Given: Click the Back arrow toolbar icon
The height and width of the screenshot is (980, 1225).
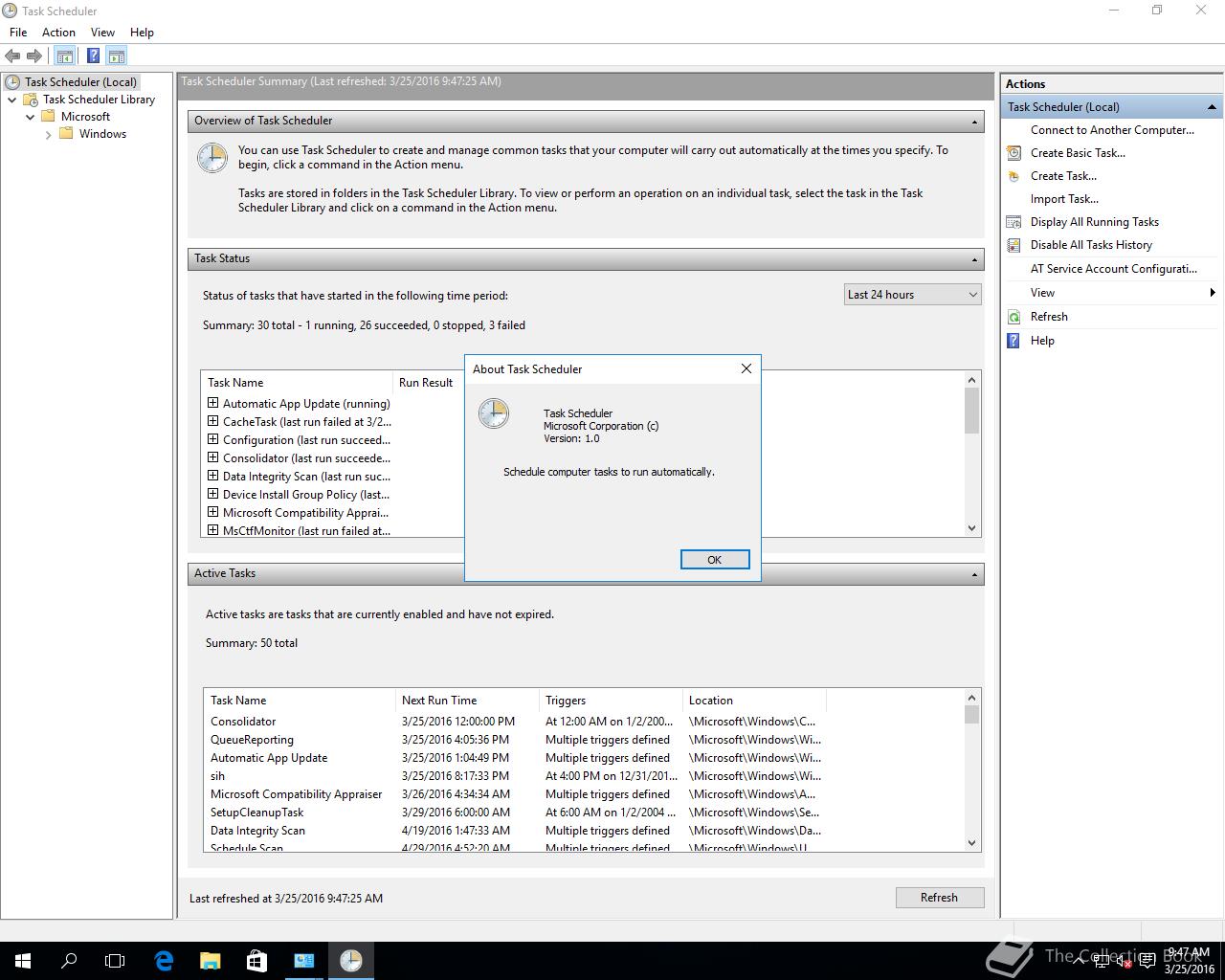Looking at the screenshot, I should (12, 56).
